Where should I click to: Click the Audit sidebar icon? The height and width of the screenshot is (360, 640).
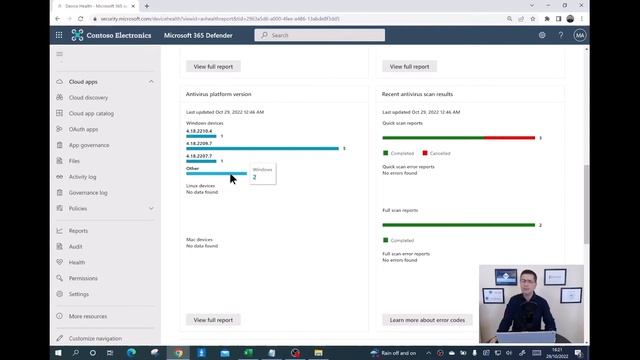coord(60,247)
